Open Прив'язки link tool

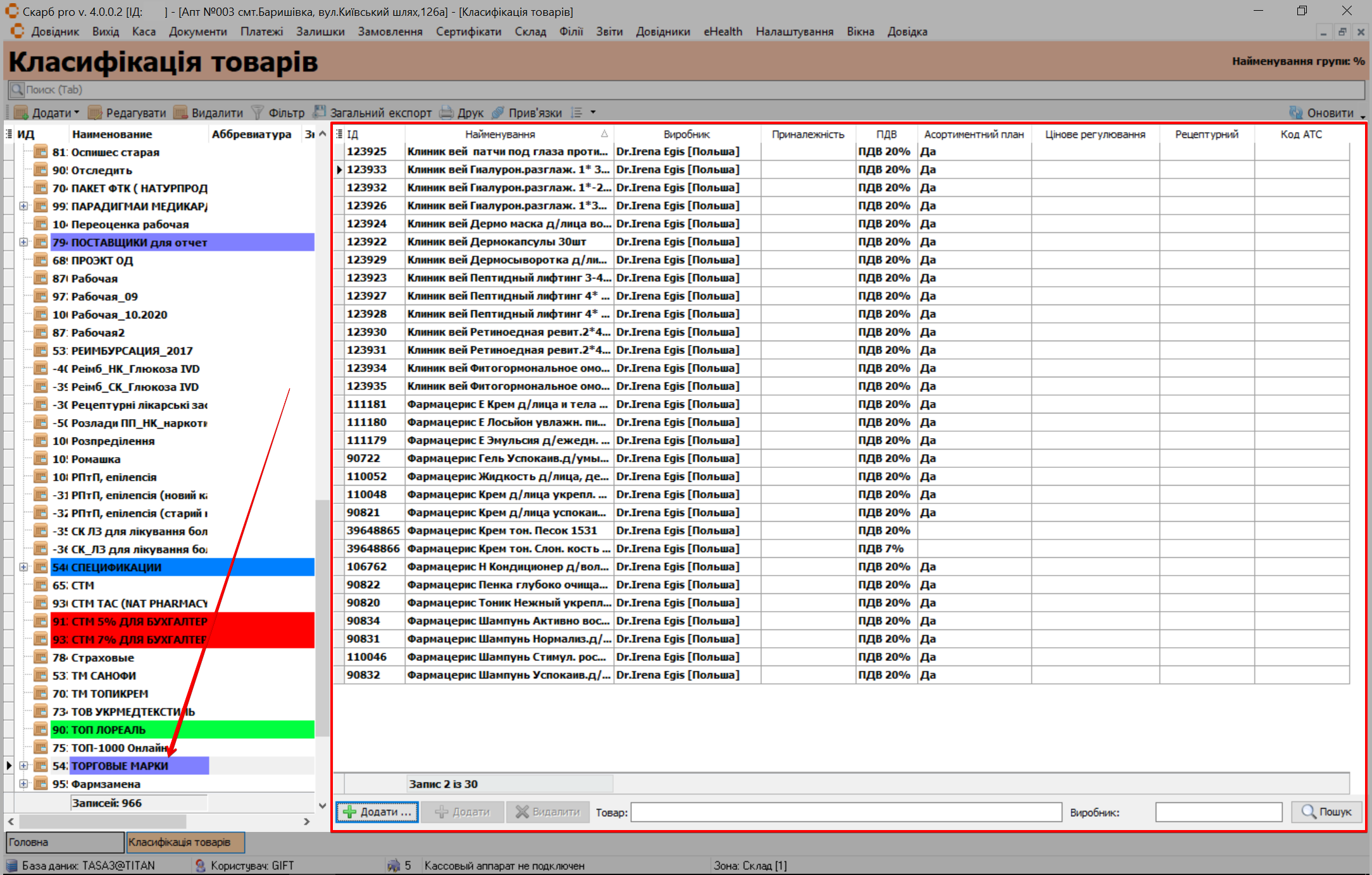498,113
